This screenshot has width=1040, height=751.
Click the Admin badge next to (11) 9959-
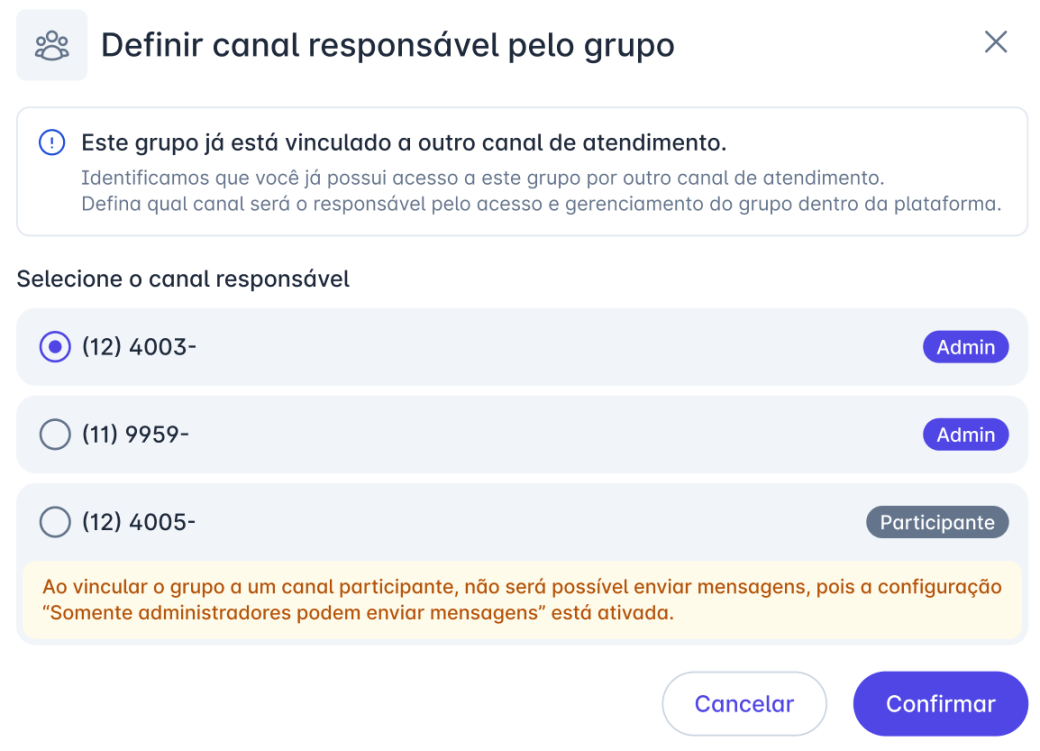point(965,434)
